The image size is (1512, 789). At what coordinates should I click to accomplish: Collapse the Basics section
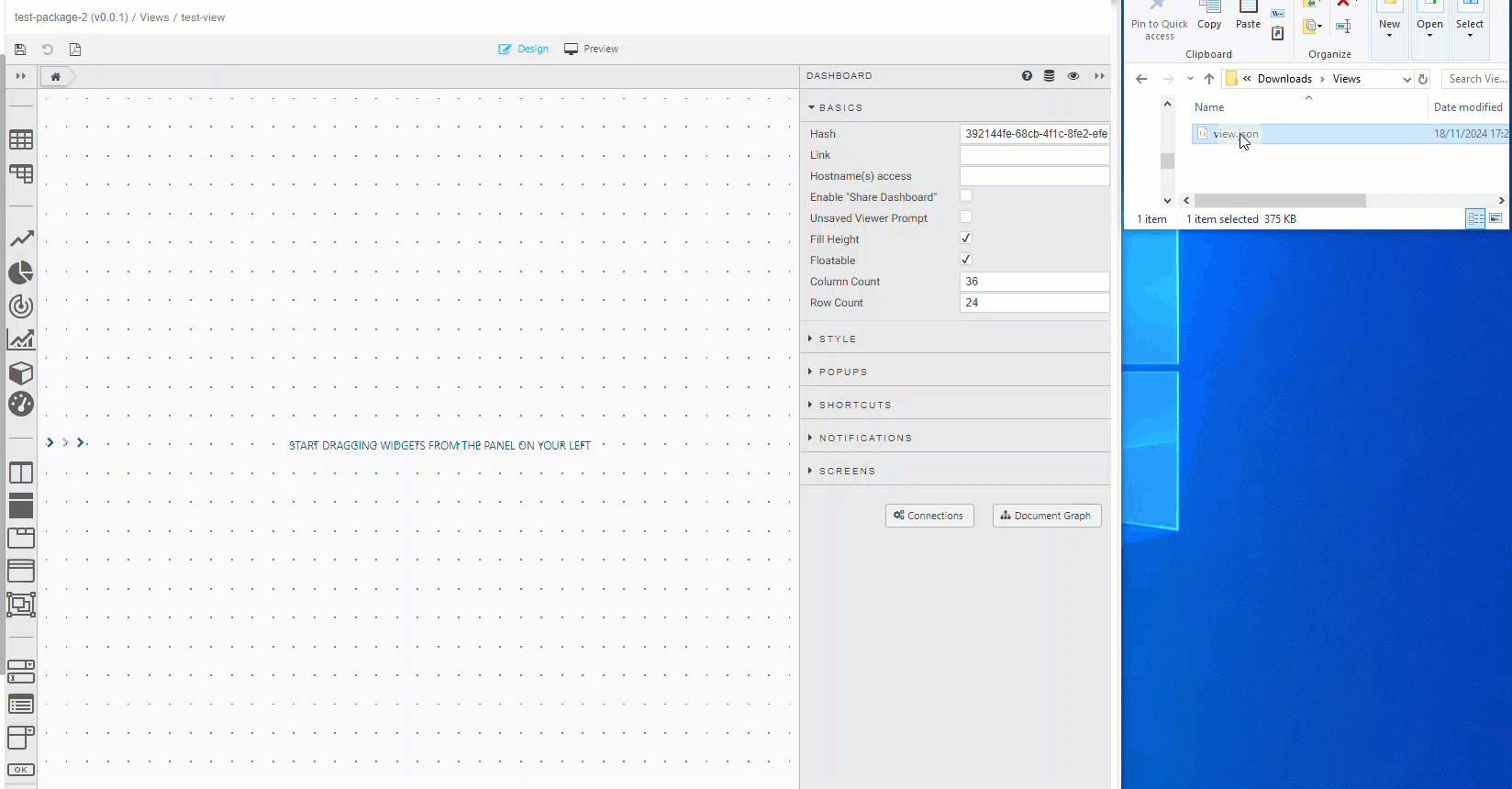(839, 107)
